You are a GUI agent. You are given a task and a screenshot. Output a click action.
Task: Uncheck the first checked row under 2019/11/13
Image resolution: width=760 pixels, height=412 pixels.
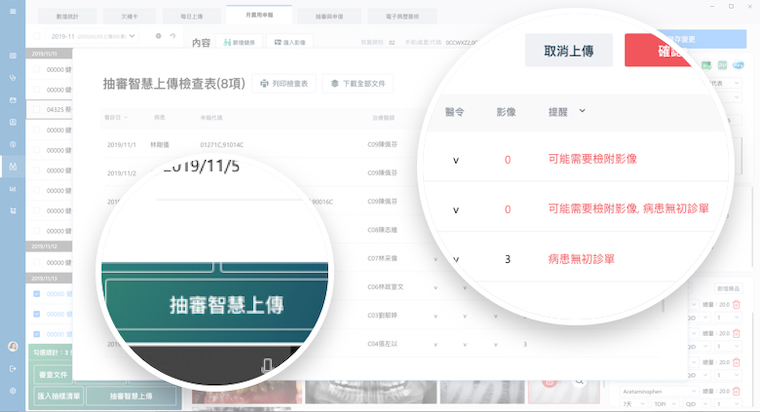pos(37,294)
